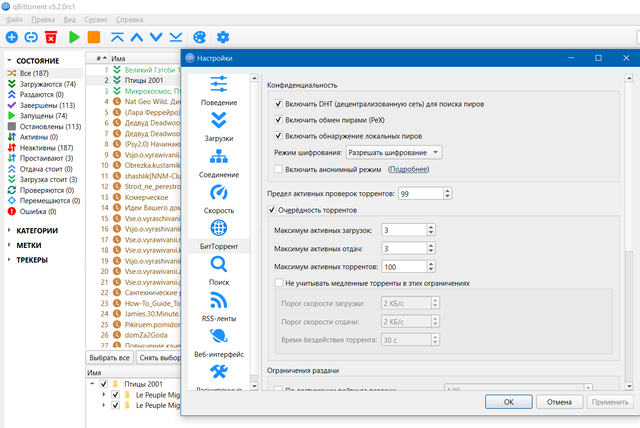Click the Выбрать все button
The width and height of the screenshot is (640, 428).
coord(109,358)
